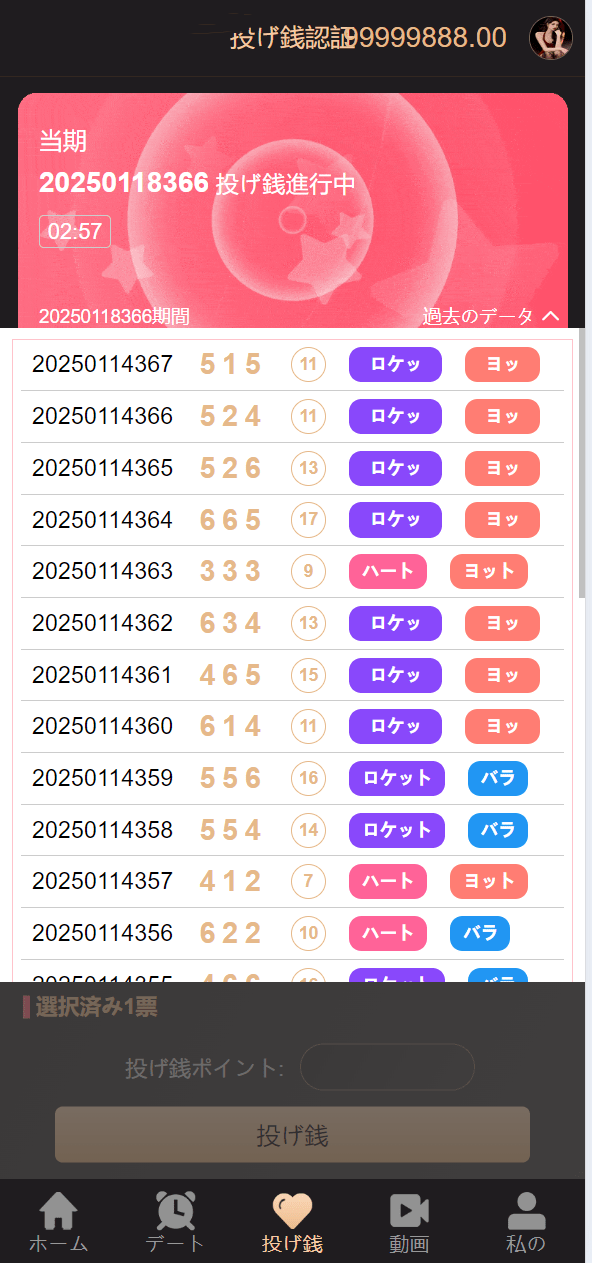Select the ハート option for round 20250114363
This screenshot has width=592, height=1263.
[x=387, y=571]
